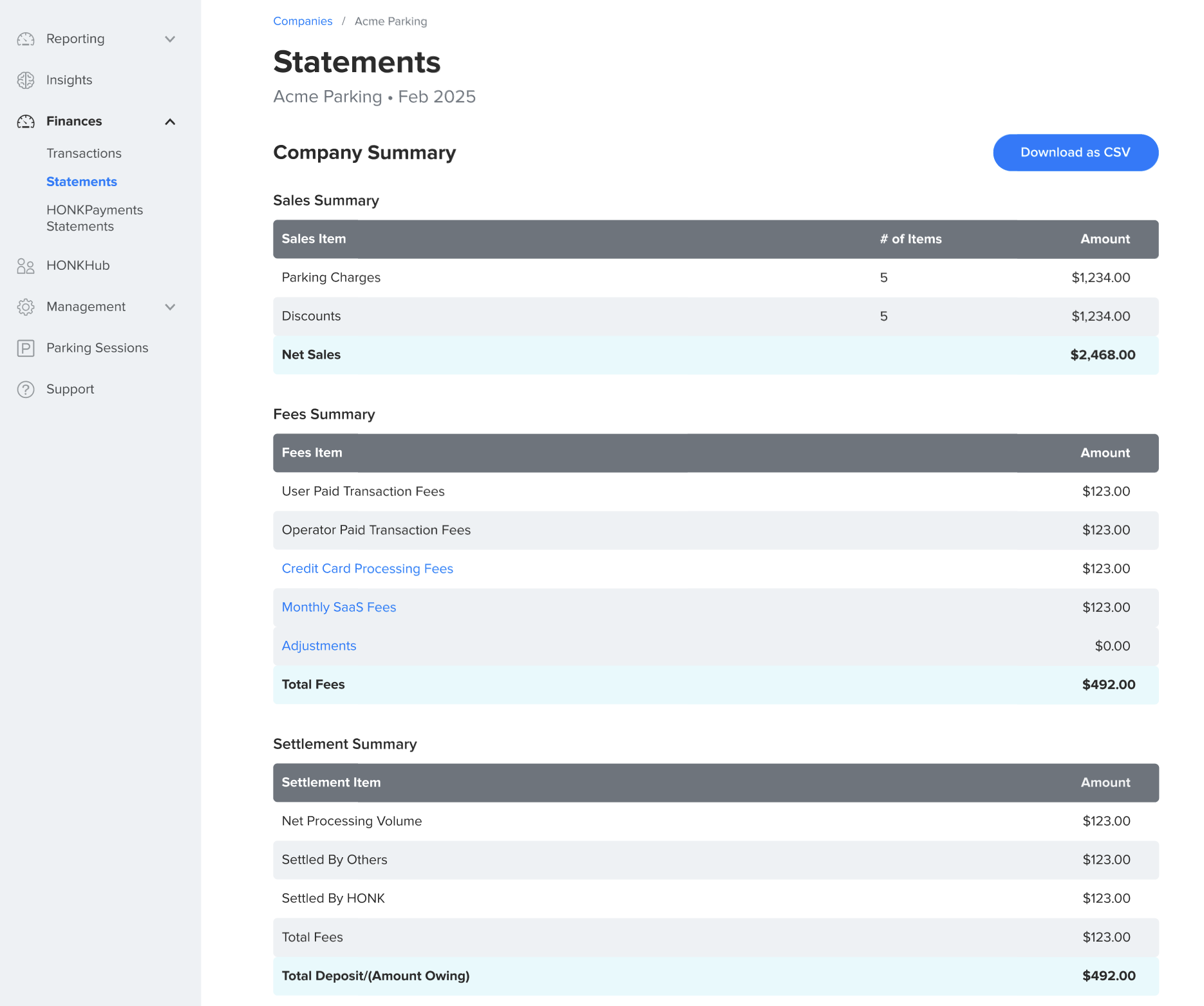Click the Management gear icon
Image resolution: width=1204 pixels, height=1006 pixels.
click(x=26, y=307)
